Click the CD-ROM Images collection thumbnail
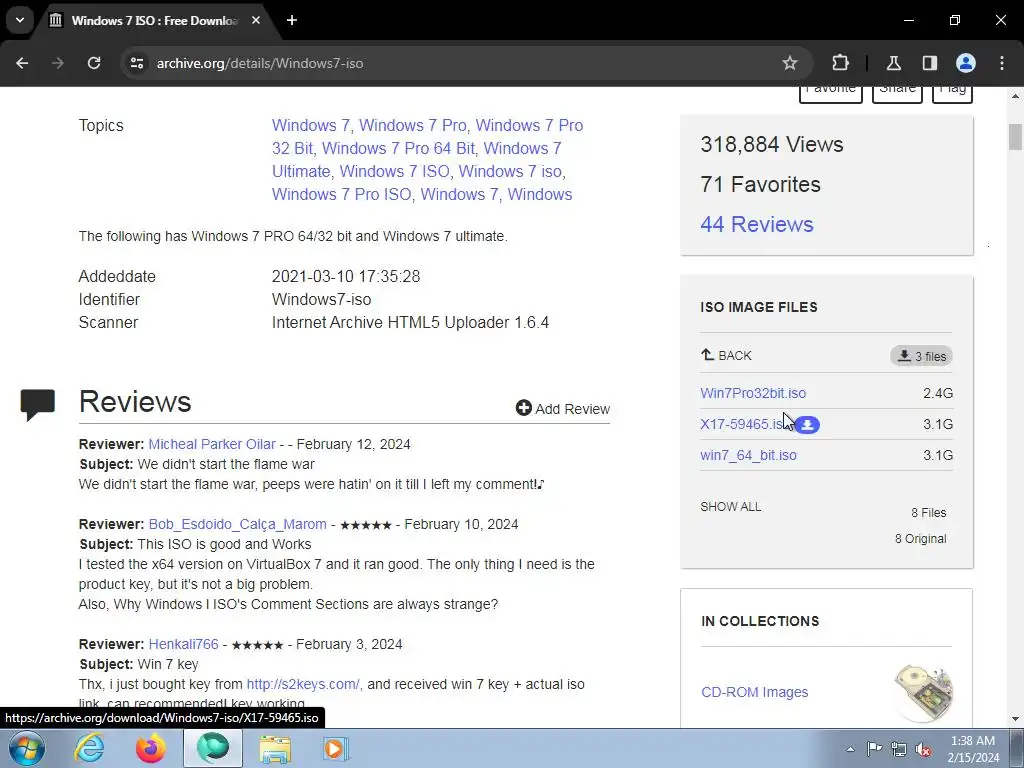This screenshot has width=1024, height=768. [923, 694]
